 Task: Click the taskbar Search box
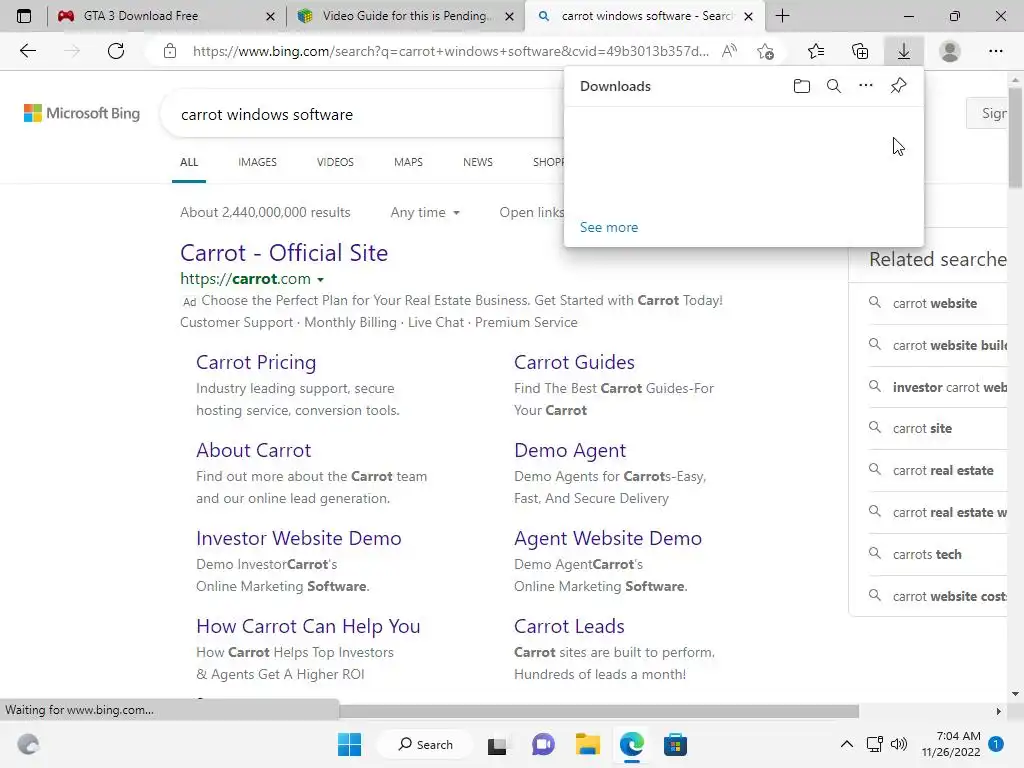click(x=426, y=744)
